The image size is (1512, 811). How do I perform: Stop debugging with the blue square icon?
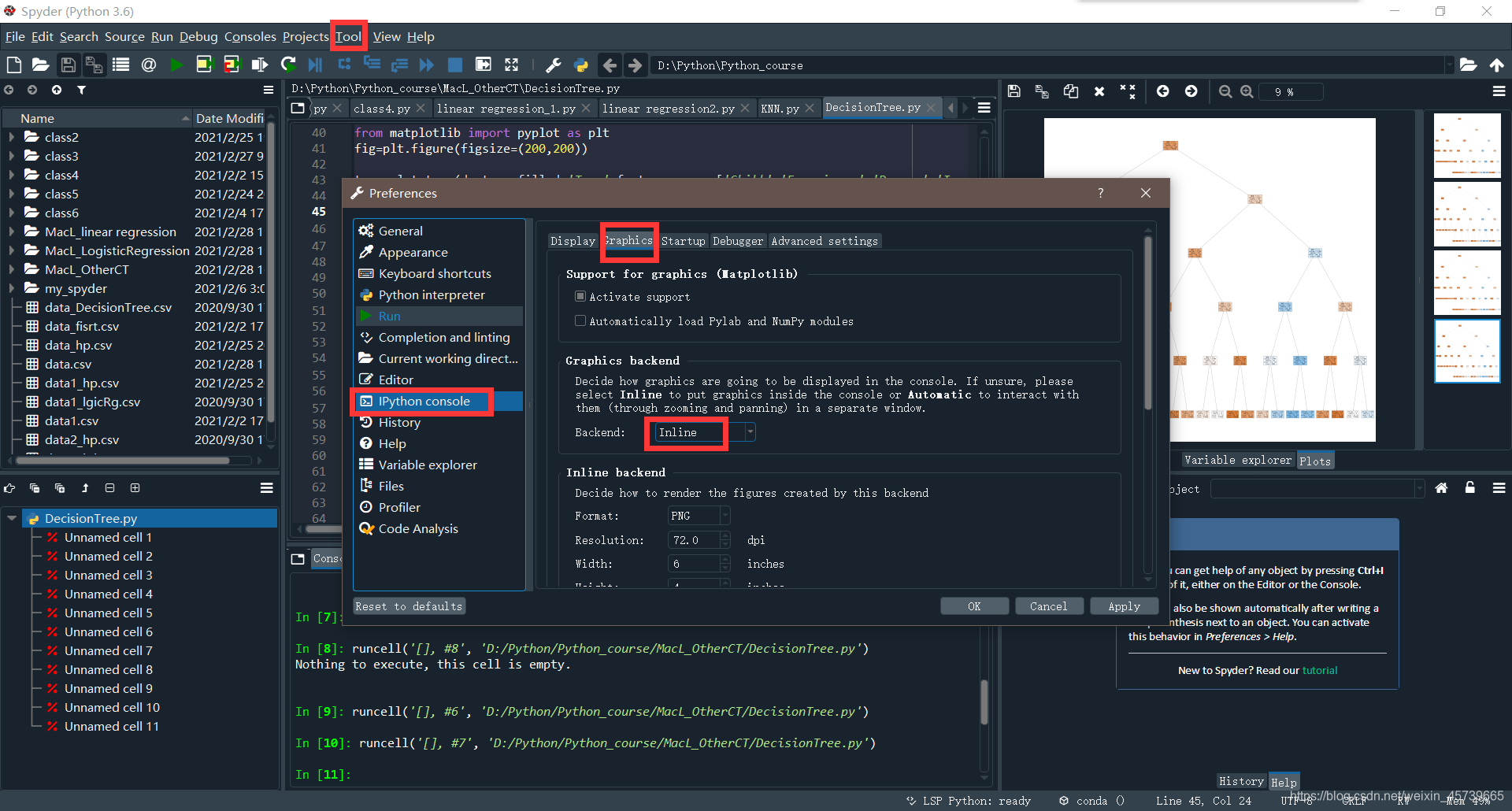[x=455, y=65]
